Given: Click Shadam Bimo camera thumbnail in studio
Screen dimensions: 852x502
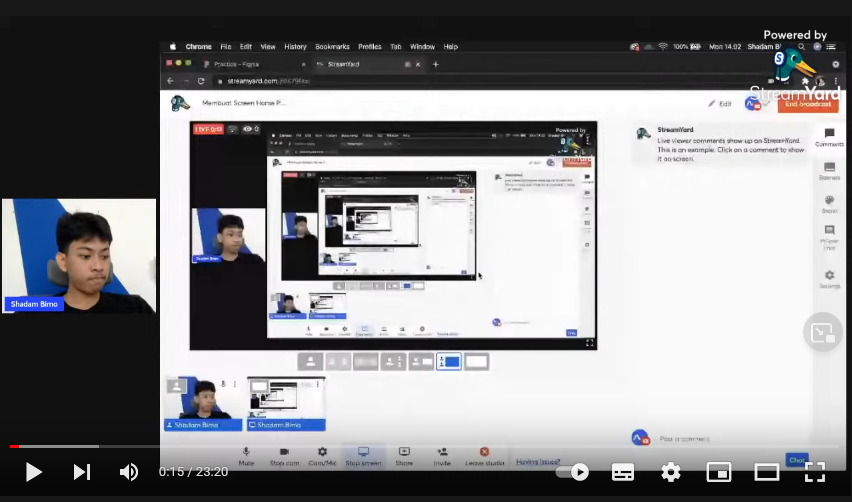Looking at the screenshot, I should [x=203, y=404].
